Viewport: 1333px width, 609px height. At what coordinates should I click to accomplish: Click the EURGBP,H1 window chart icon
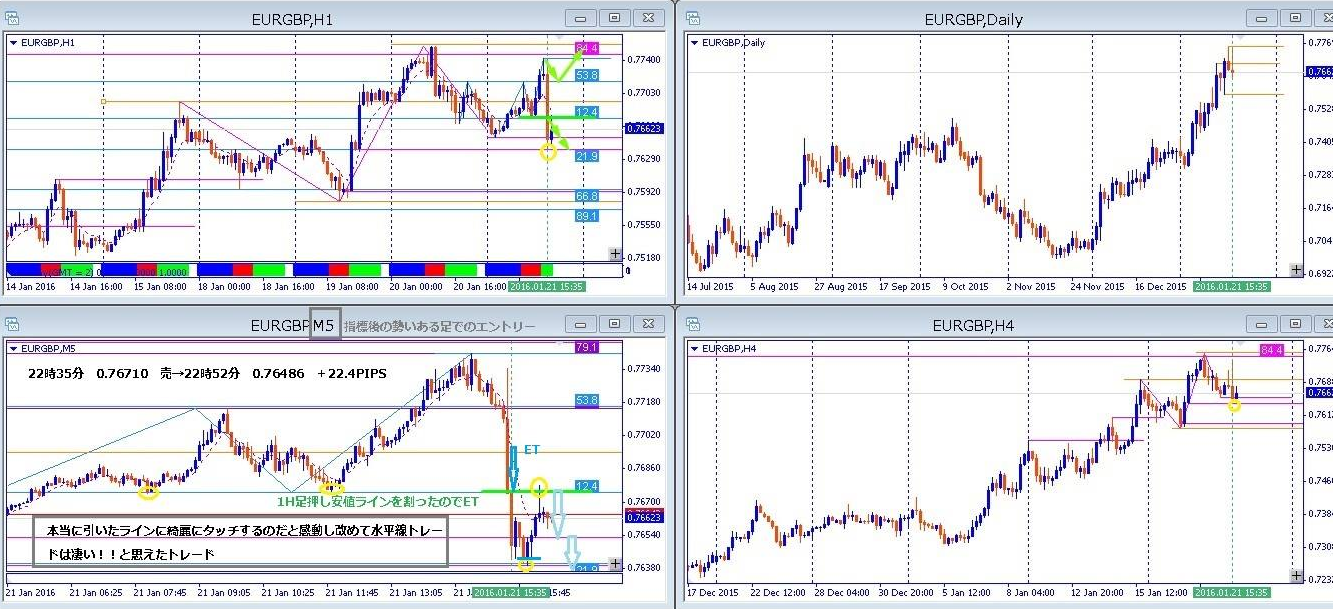point(13,17)
